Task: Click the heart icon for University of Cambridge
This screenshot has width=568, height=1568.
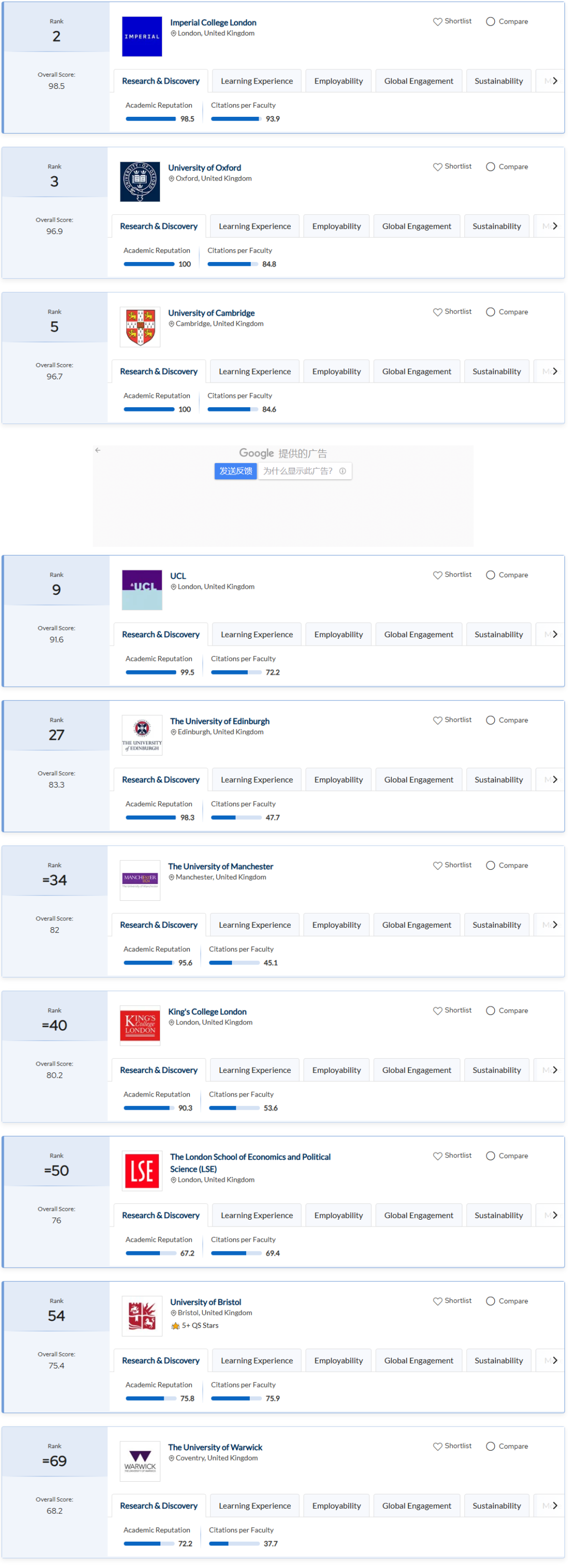Action: tap(437, 311)
